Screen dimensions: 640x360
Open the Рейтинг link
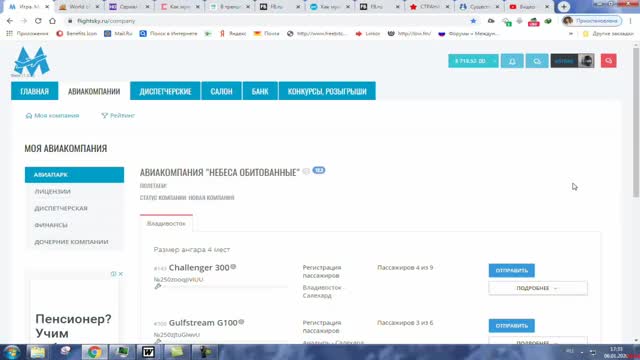(118, 116)
